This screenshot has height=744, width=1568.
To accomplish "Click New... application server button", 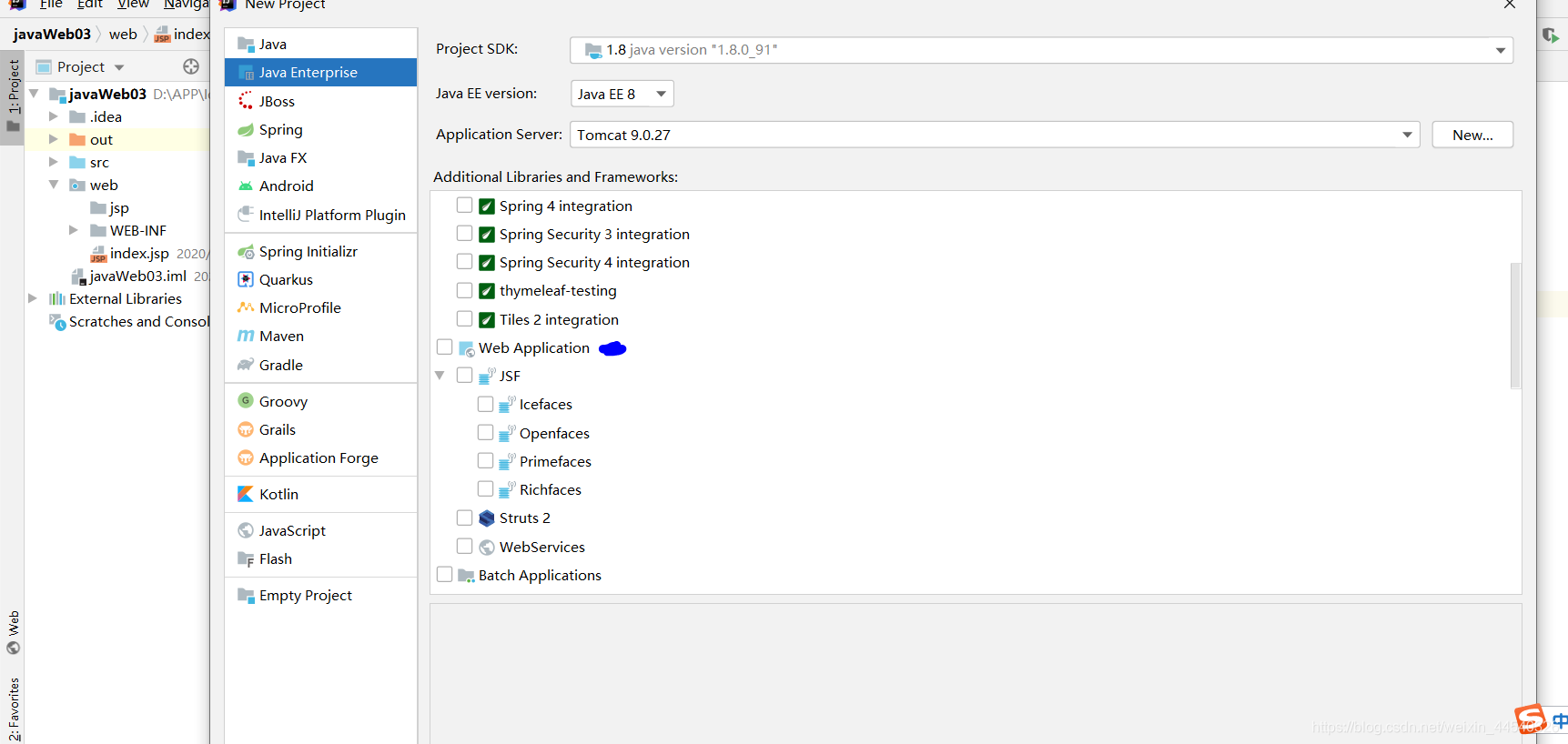I will pyautogui.click(x=1472, y=135).
